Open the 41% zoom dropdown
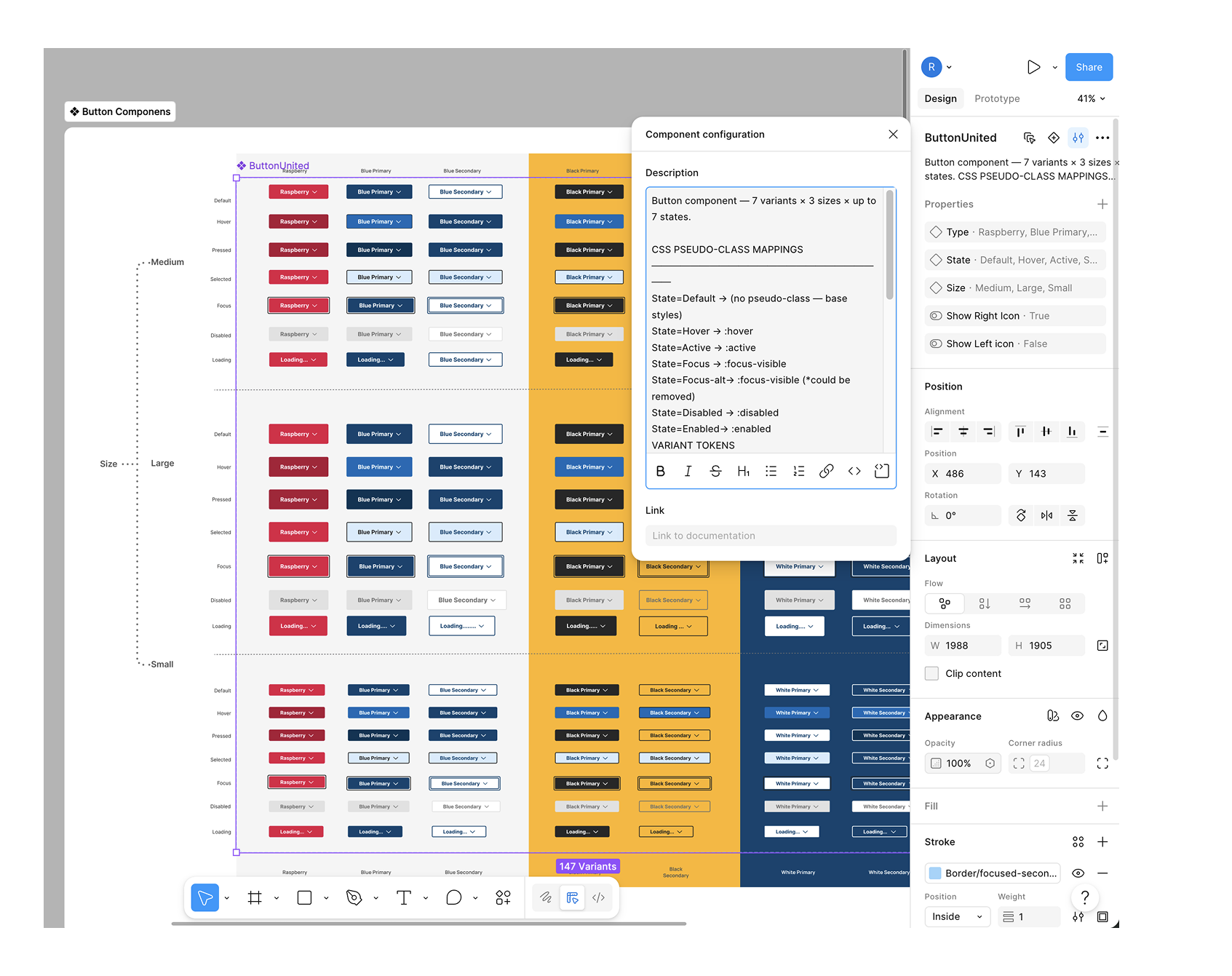The height and width of the screenshot is (976, 1232). coord(1091,98)
